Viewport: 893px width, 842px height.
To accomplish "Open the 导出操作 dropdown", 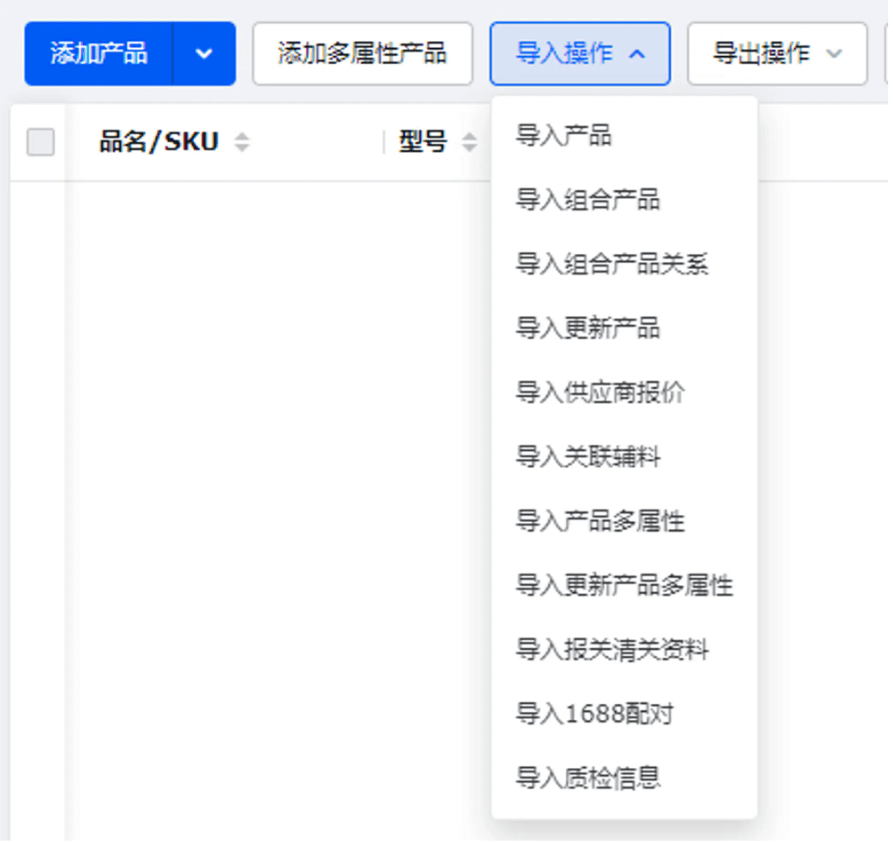I will [776, 54].
